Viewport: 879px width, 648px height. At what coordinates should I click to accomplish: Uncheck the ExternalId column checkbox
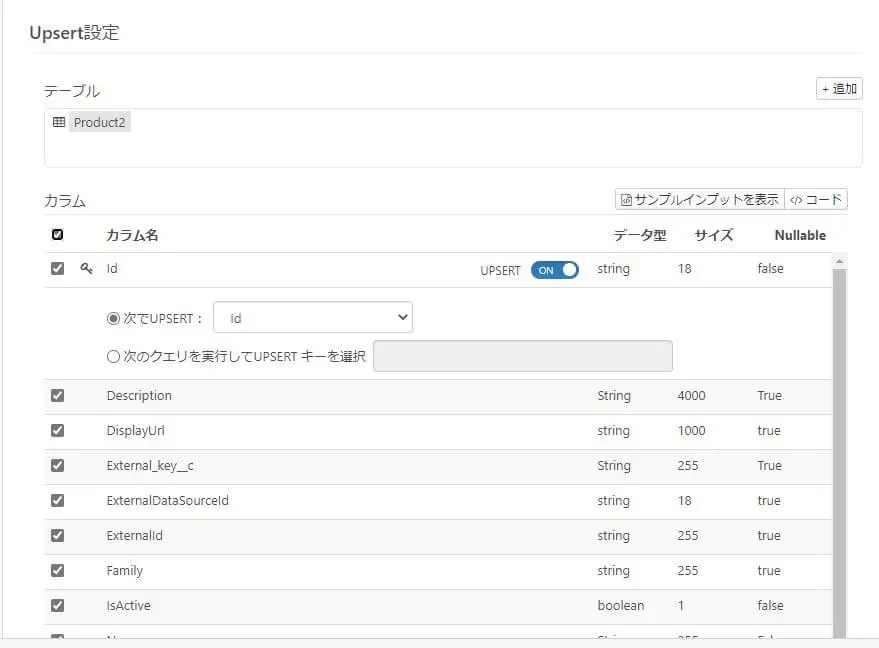(57, 535)
